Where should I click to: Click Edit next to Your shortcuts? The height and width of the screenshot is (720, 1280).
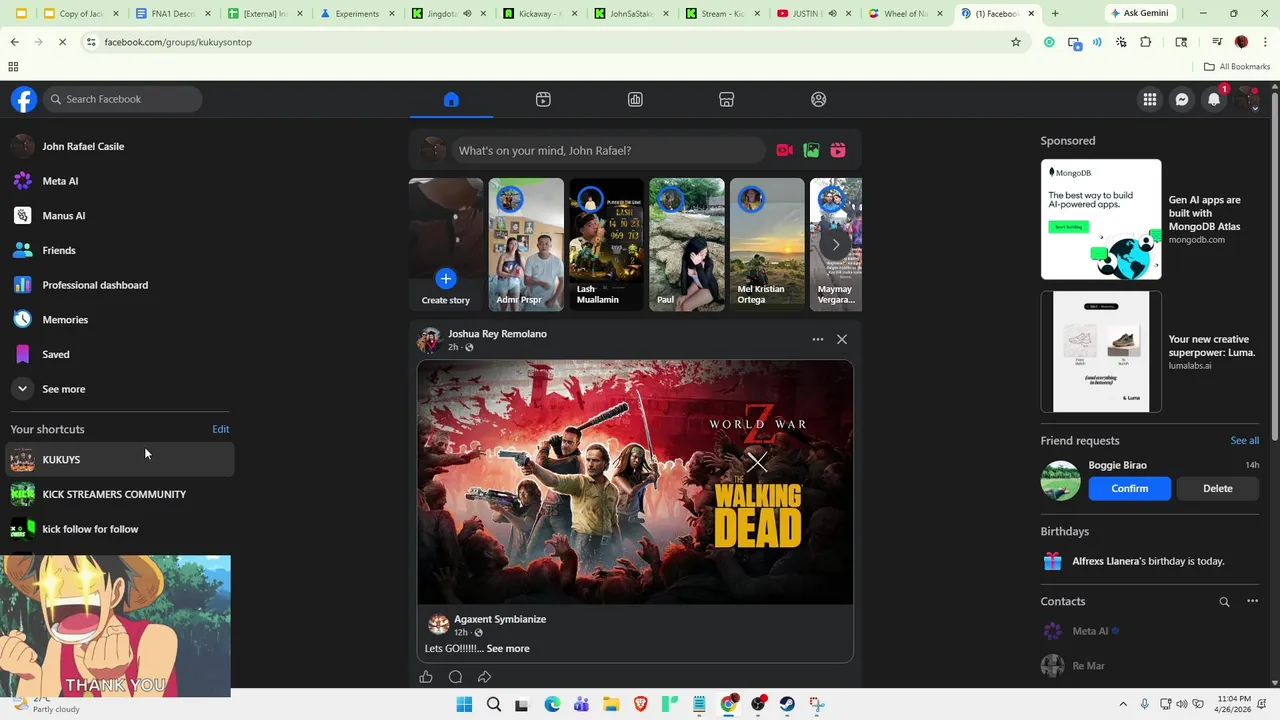(x=220, y=429)
